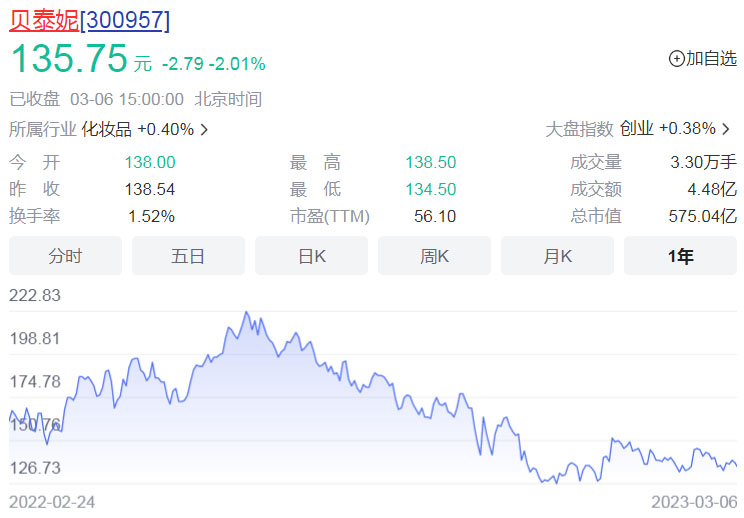This screenshot has height=518, width=744.
Task: Click the 市盈(TTM) label
Action: pos(330,216)
